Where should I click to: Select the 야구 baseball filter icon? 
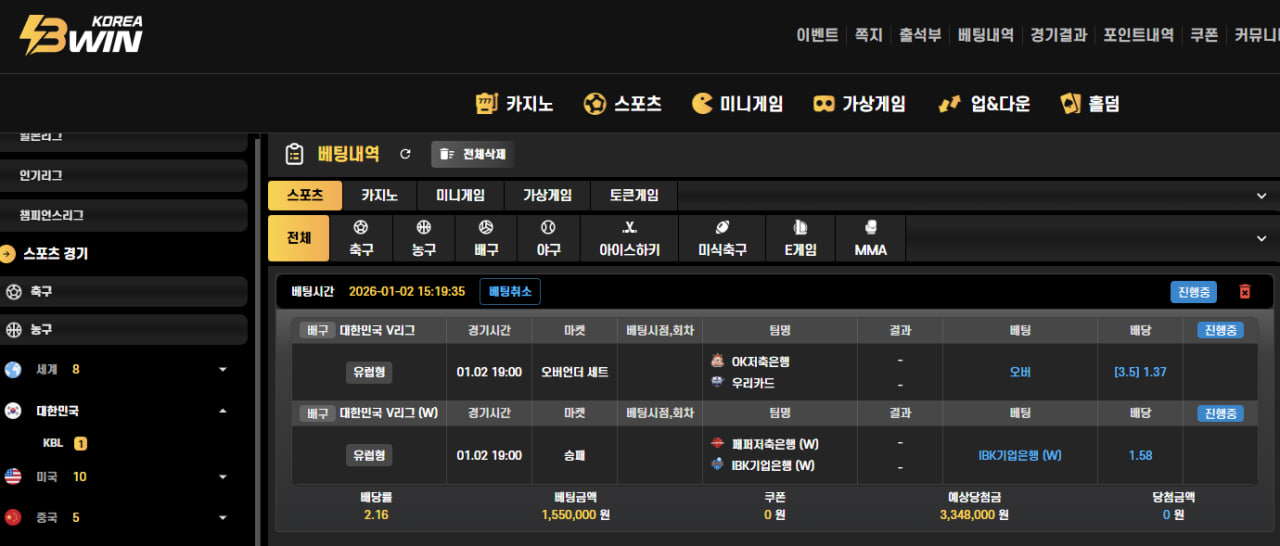click(x=548, y=238)
